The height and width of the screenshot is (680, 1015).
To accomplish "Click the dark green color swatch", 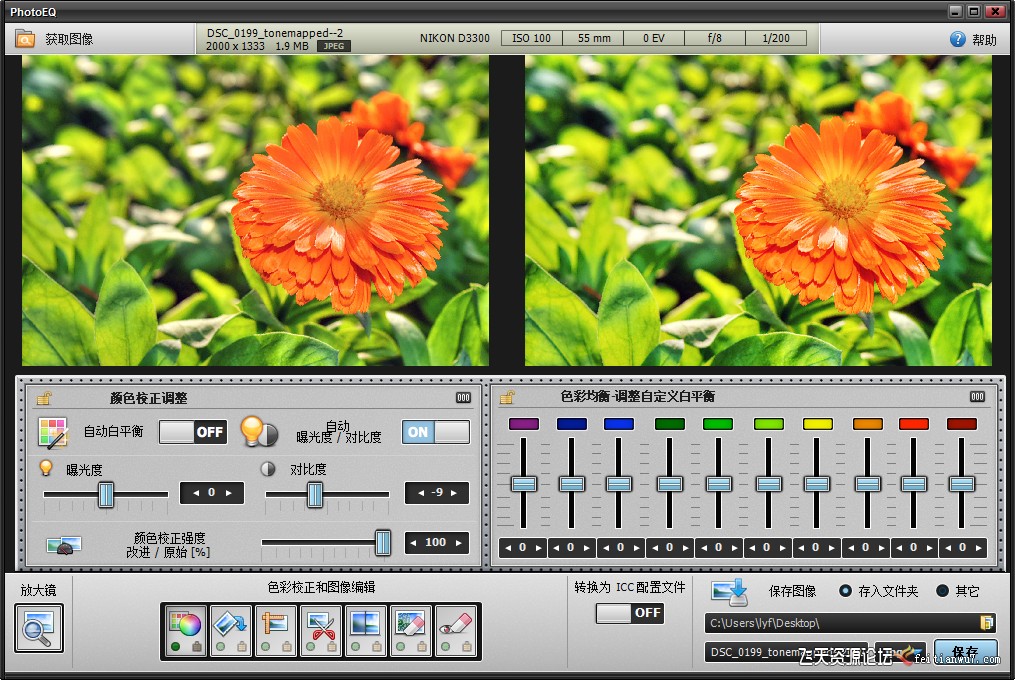I will click(669, 424).
